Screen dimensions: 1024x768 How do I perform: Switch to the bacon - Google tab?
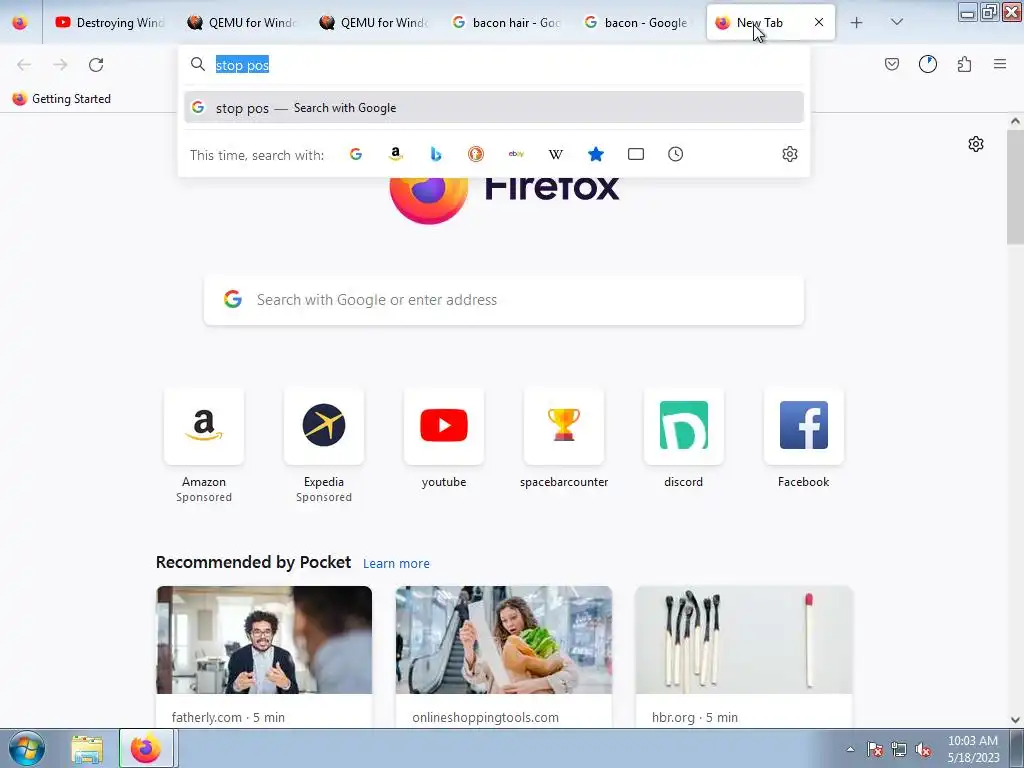point(637,23)
